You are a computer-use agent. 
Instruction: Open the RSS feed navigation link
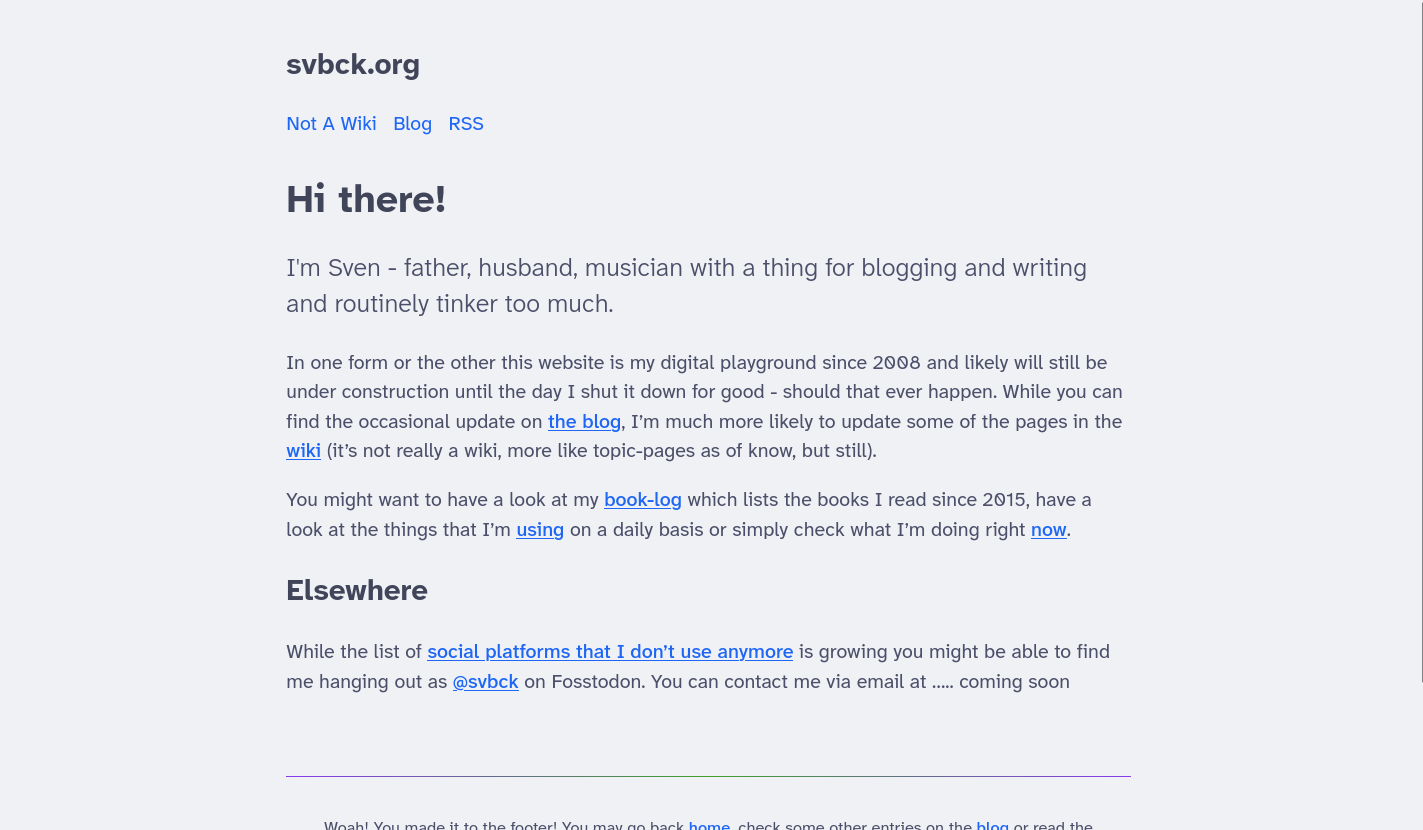(466, 124)
